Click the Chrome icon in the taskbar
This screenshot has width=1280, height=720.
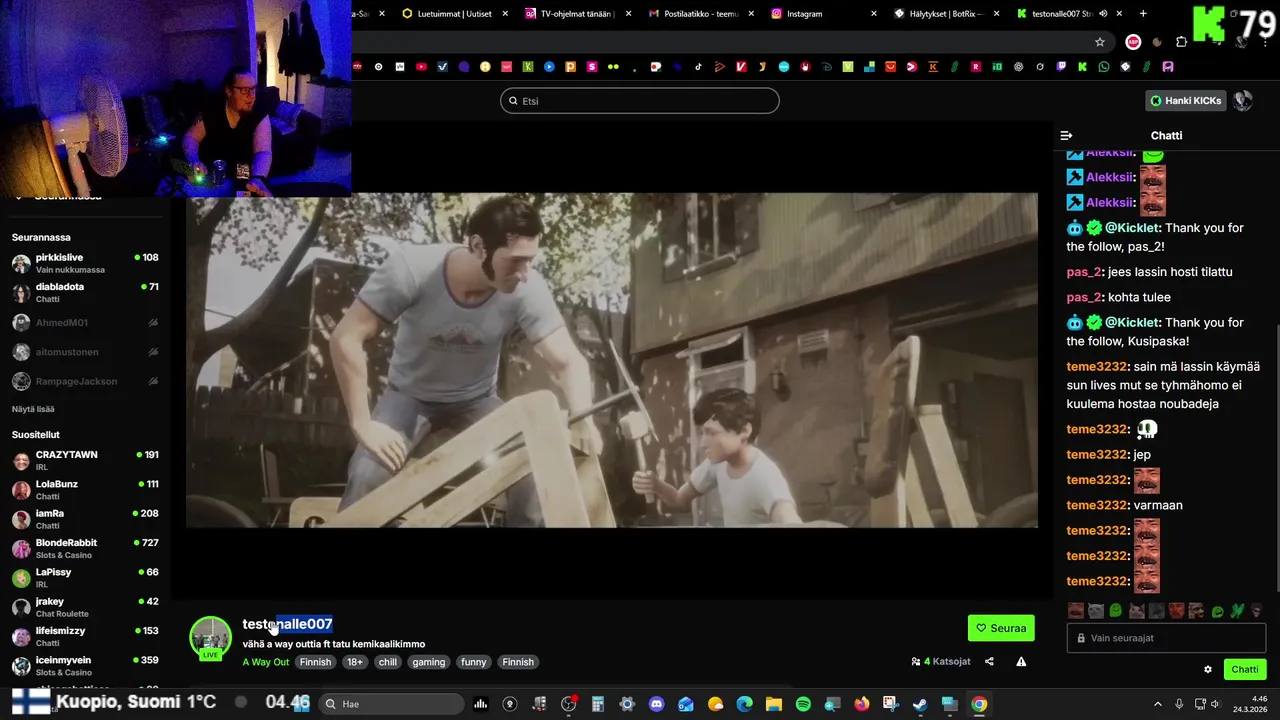(x=979, y=704)
